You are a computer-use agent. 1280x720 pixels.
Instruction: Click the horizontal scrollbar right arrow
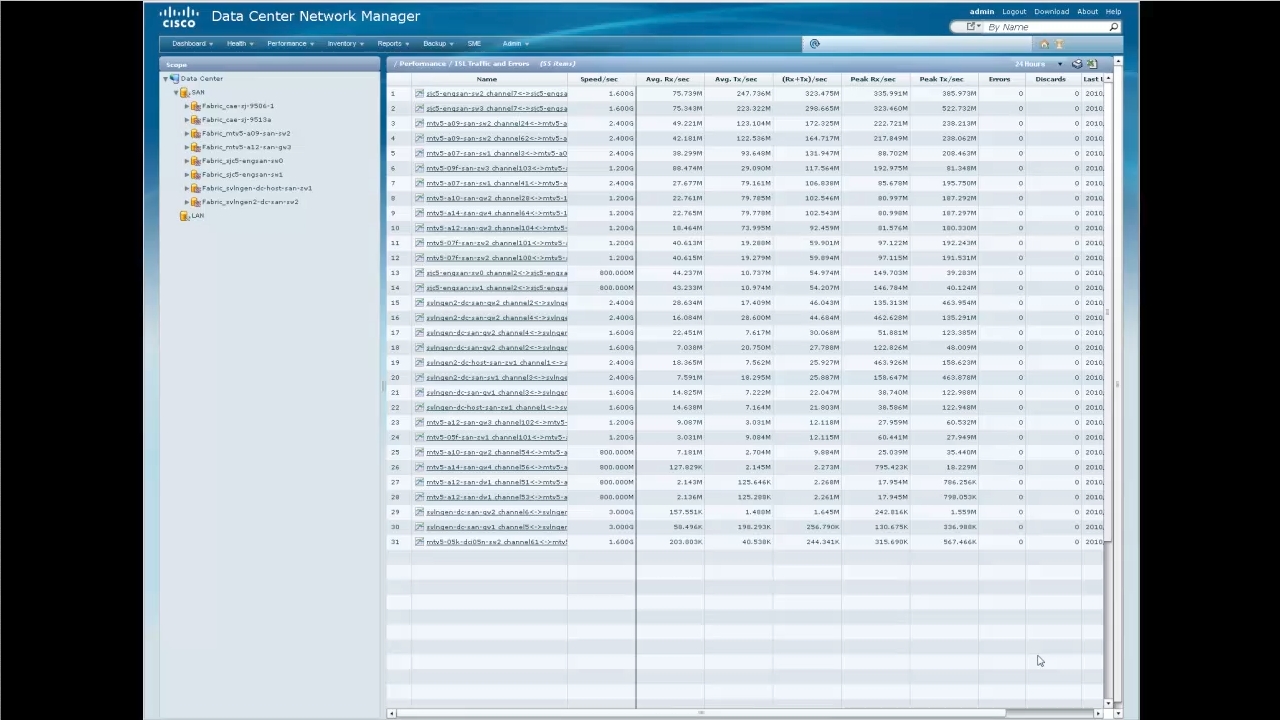[1098, 713]
